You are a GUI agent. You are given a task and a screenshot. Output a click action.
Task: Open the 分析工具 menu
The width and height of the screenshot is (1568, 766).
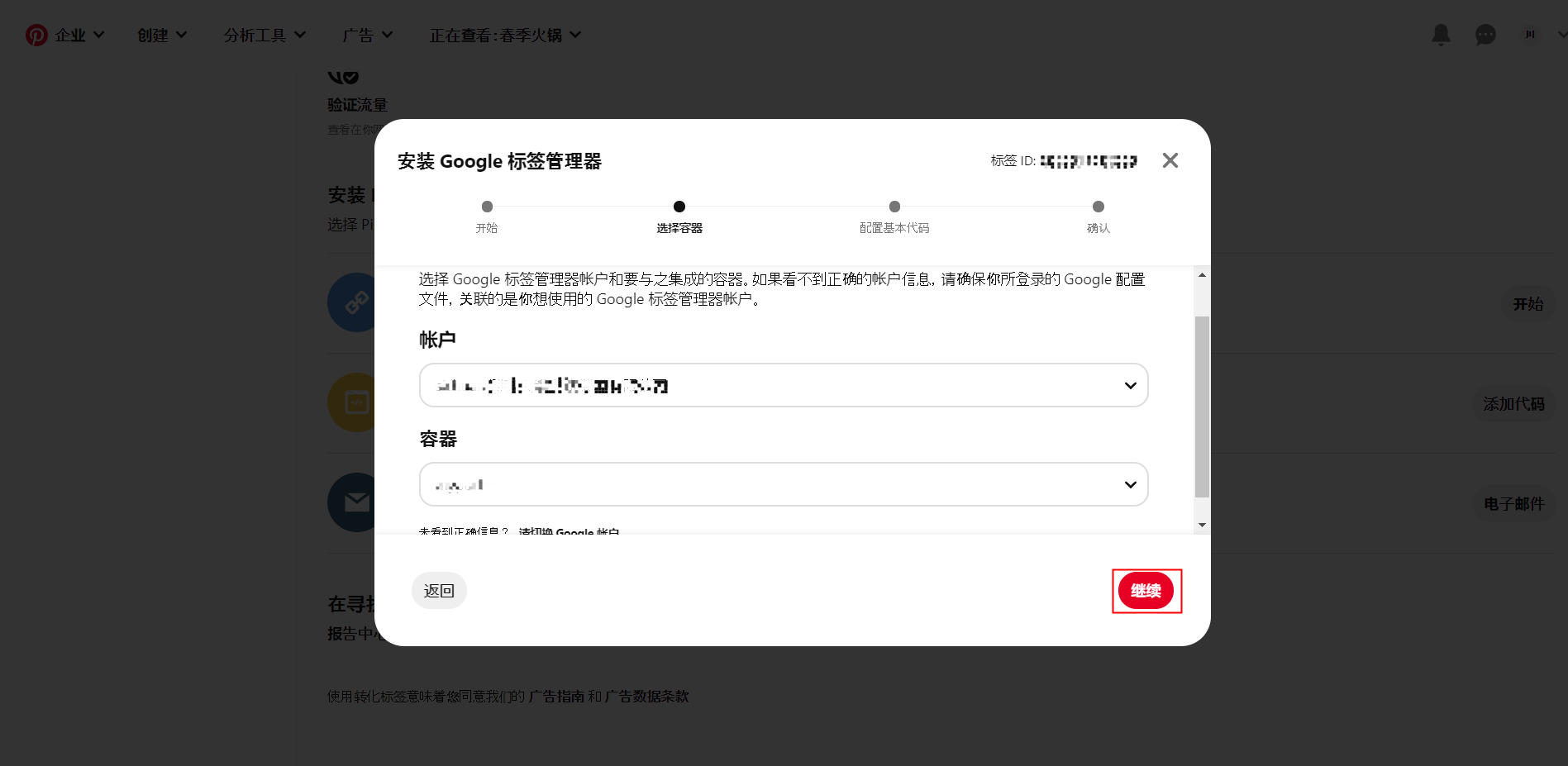click(x=265, y=35)
